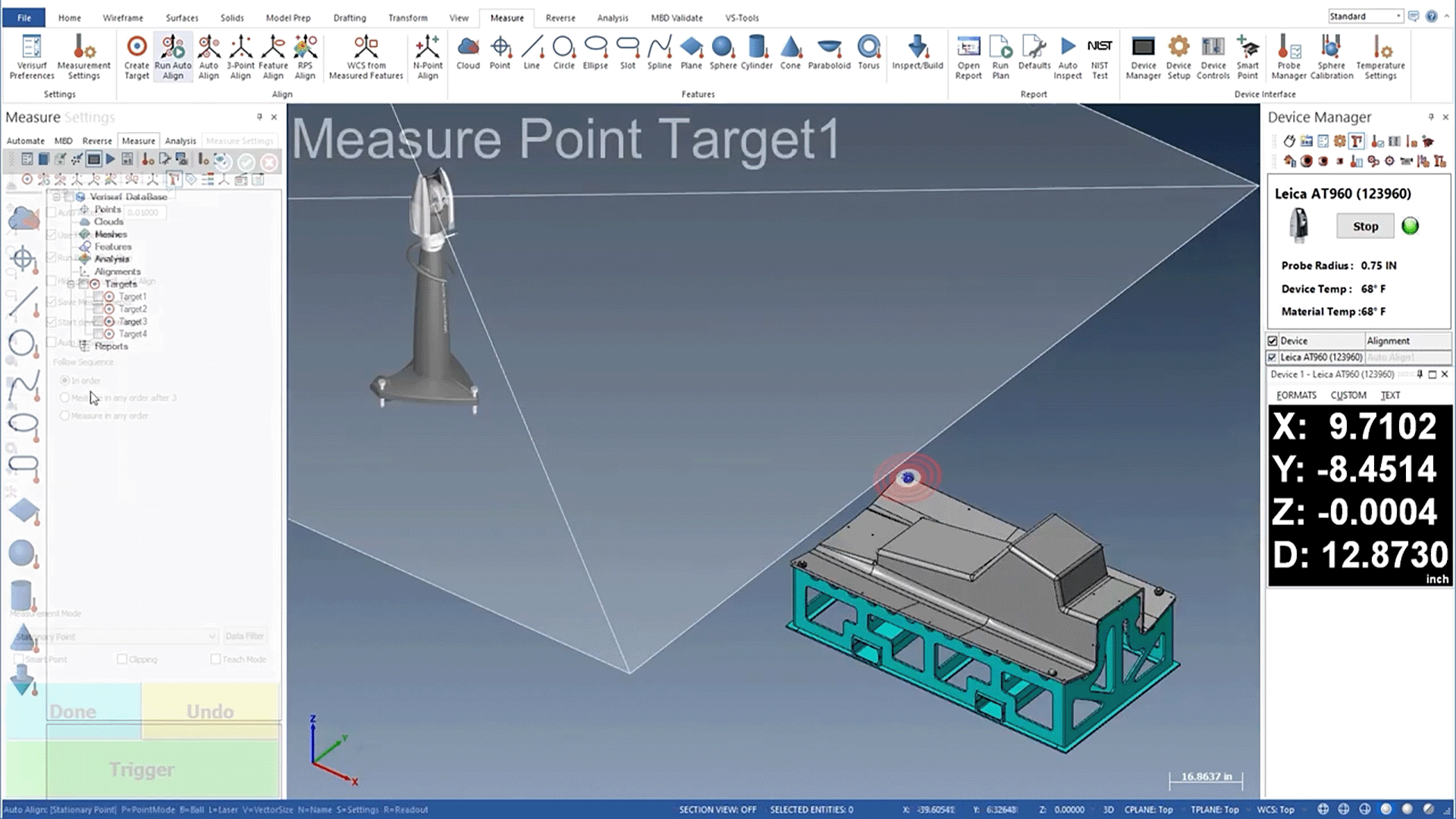Choose the Plane feature tool
Viewport: 1456px width, 819px height.
(x=691, y=53)
